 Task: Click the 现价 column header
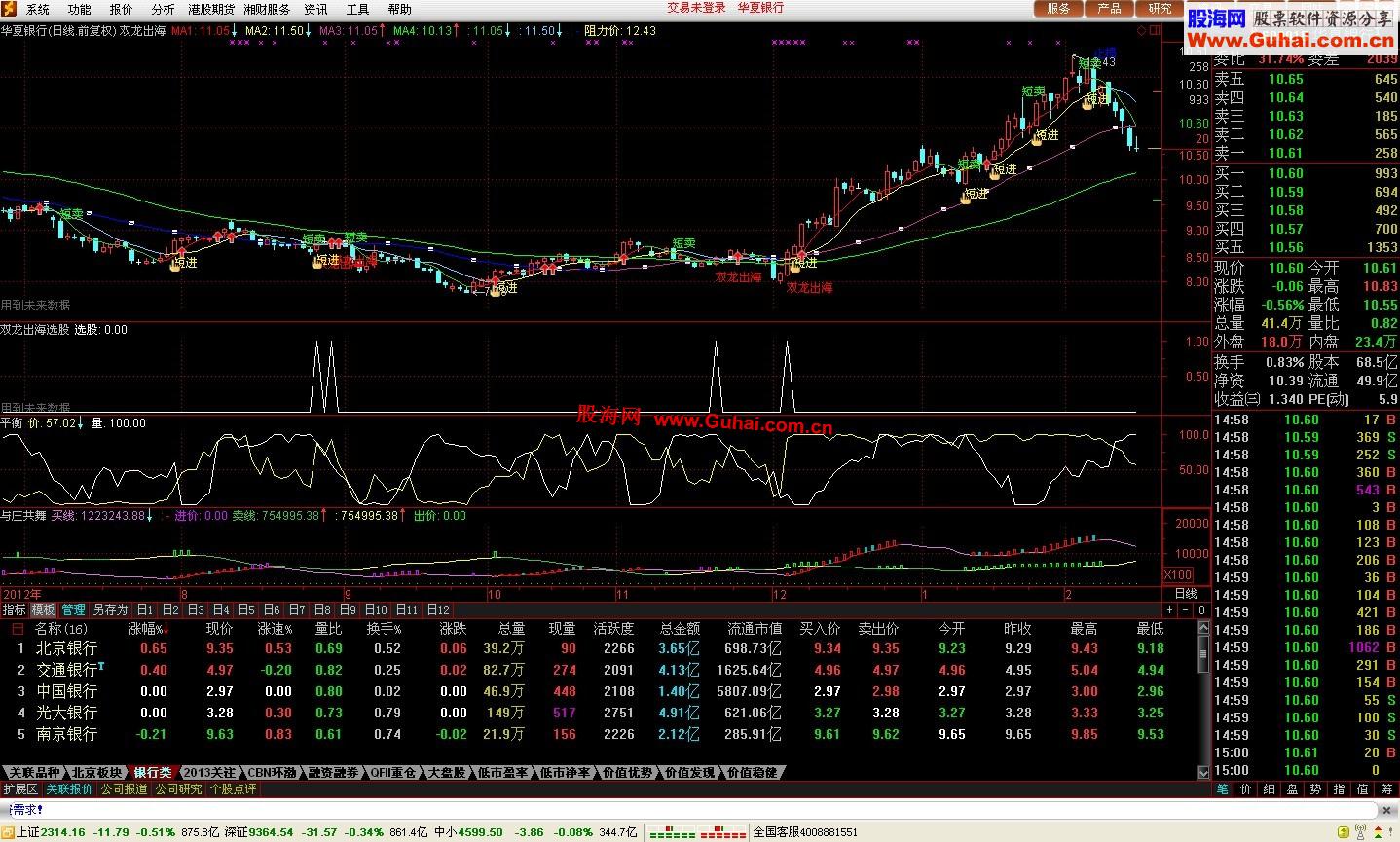click(x=220, y=629)
